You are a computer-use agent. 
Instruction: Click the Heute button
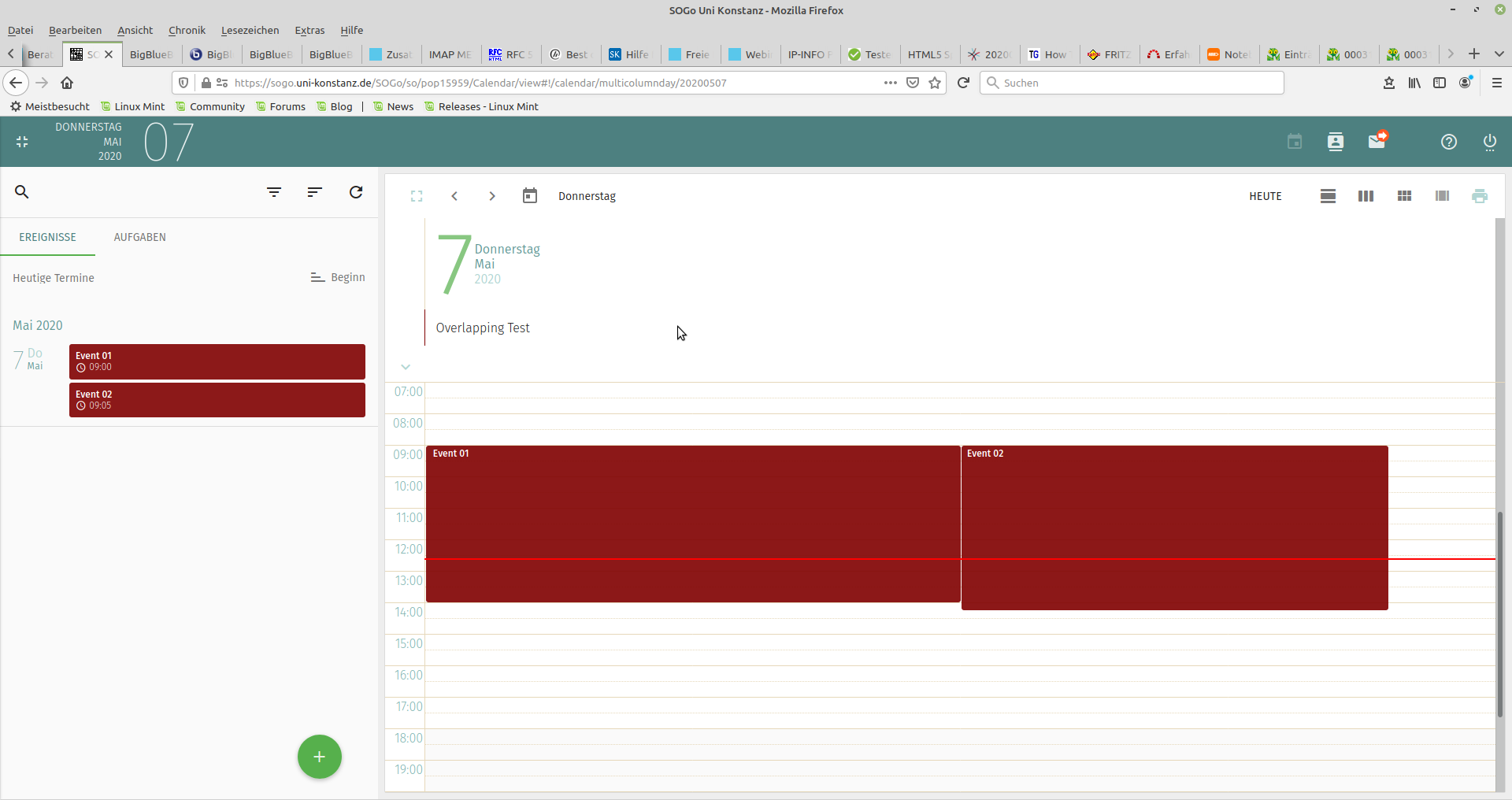pos(1265,196)
